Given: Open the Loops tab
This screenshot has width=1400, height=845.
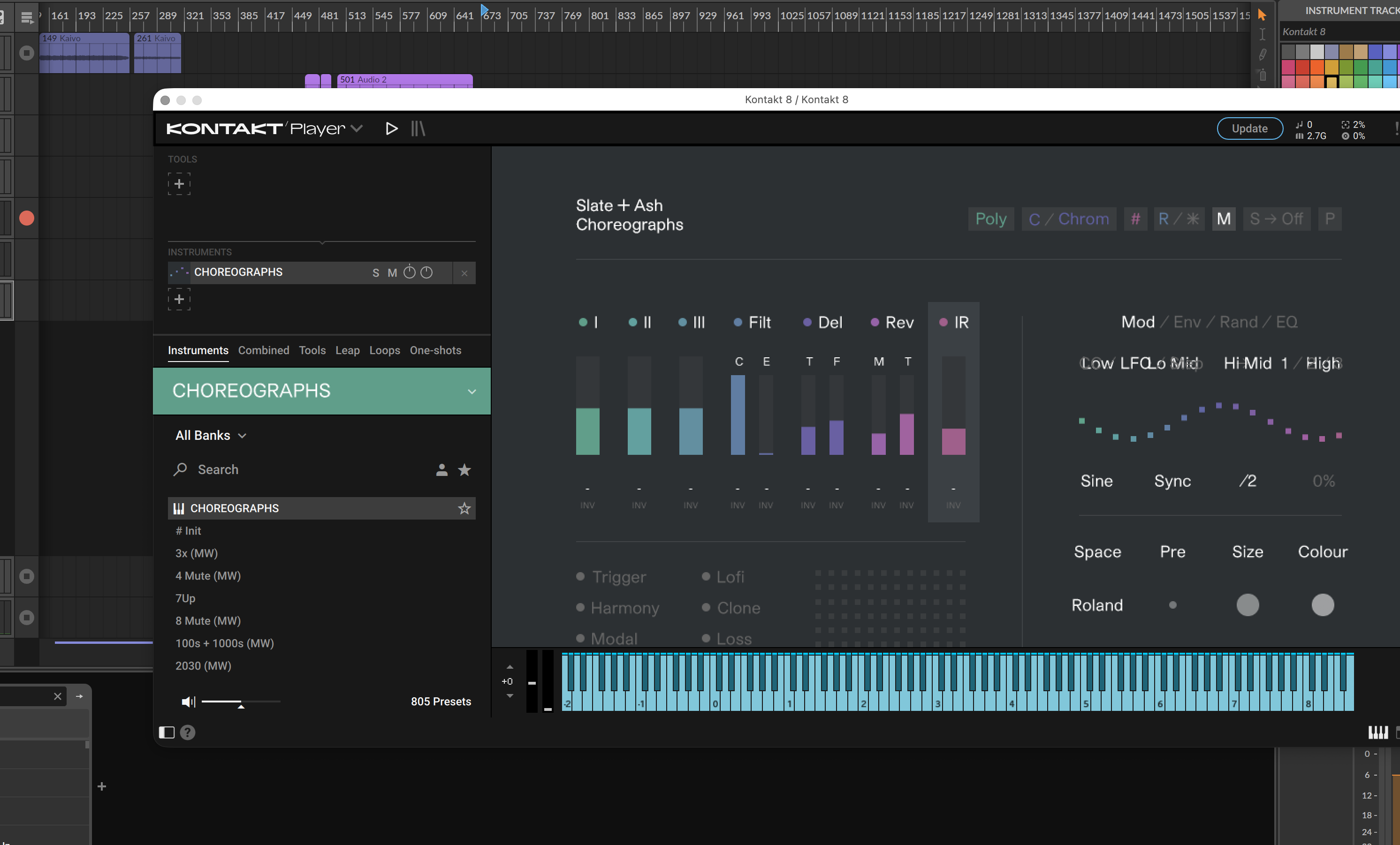Looking at the screenshot, I should click(385, 350).
